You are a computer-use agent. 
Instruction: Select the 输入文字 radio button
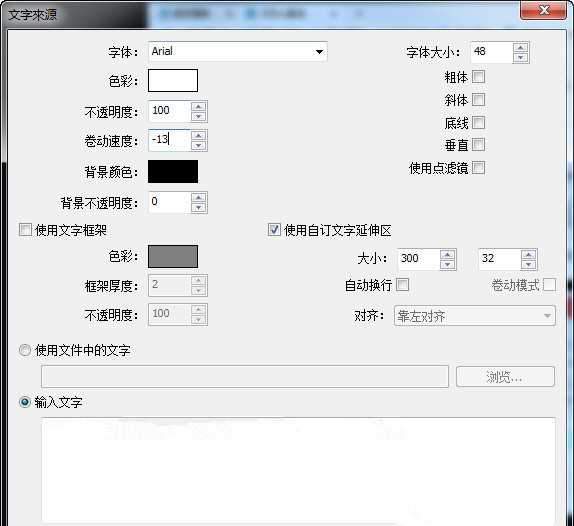25,402
